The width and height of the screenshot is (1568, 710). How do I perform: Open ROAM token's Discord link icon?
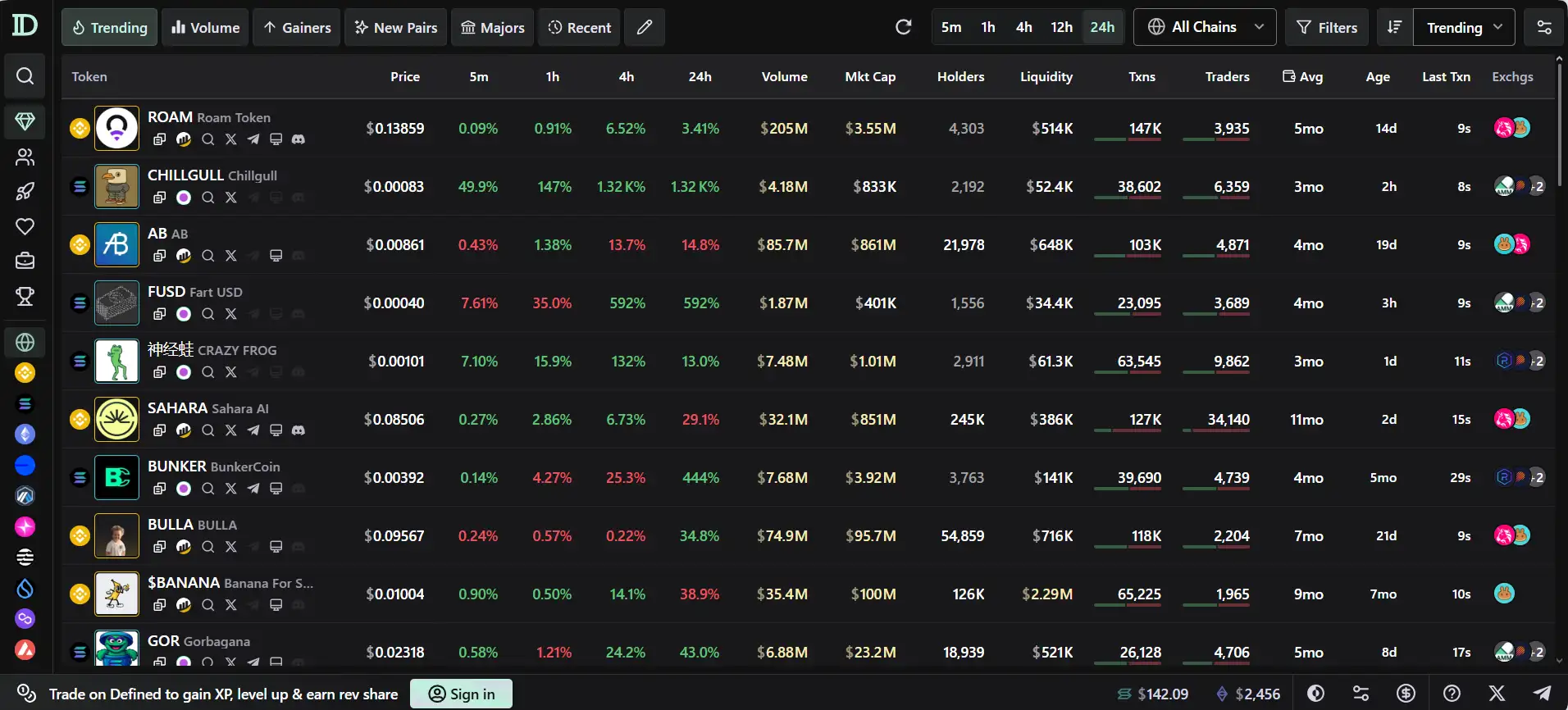299,139
